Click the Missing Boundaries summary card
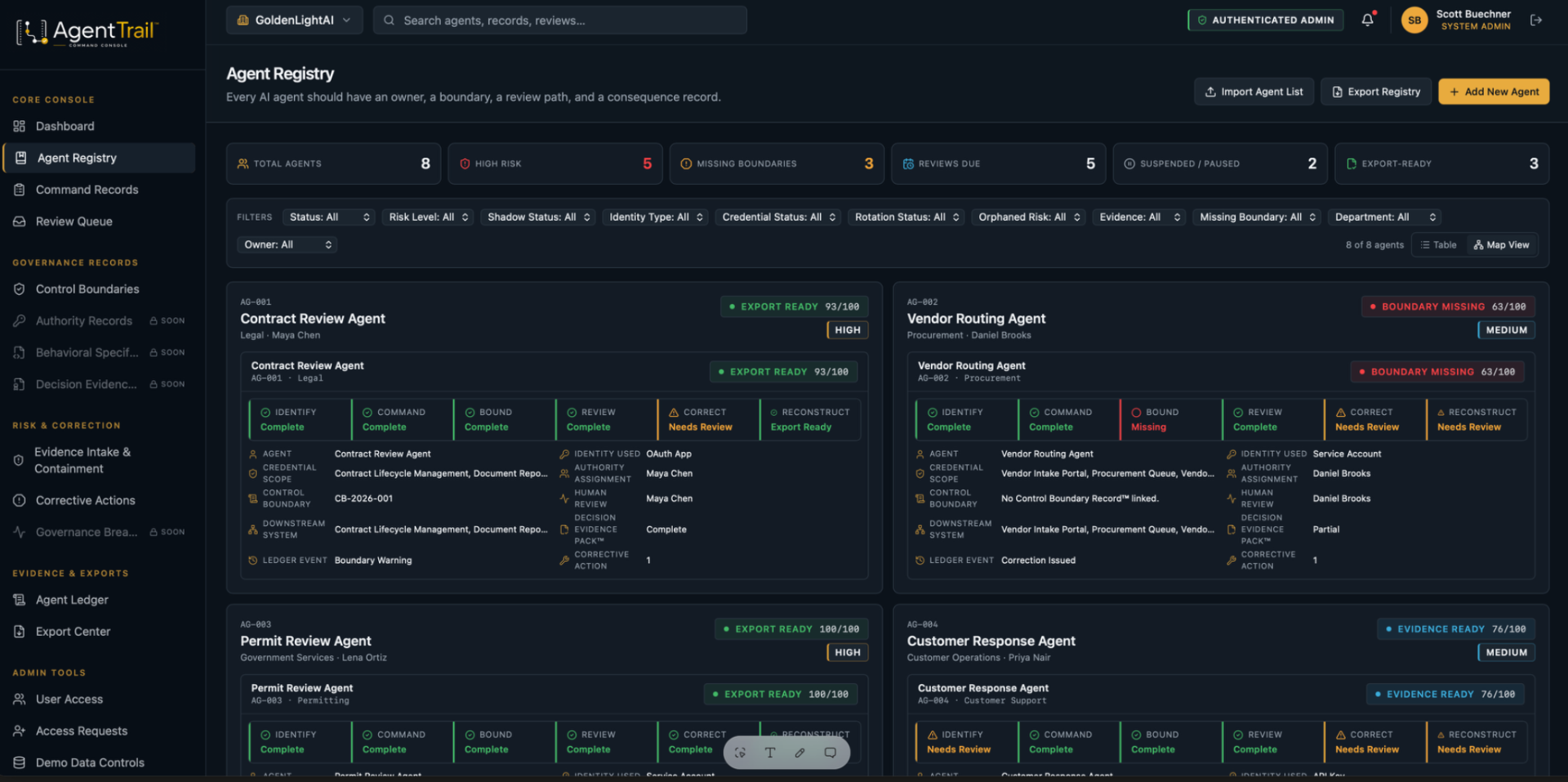 click(x=777, y=163)
